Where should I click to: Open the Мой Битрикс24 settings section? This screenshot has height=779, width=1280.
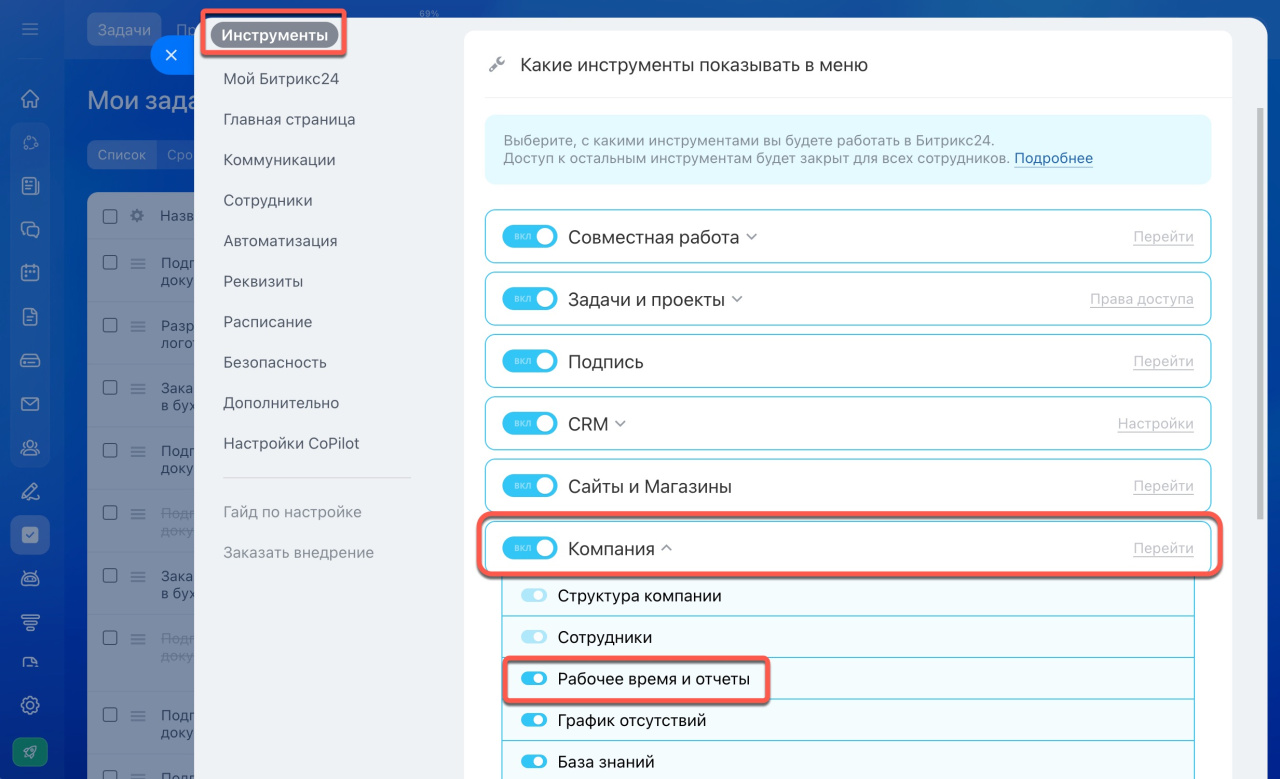coord(281,79)
